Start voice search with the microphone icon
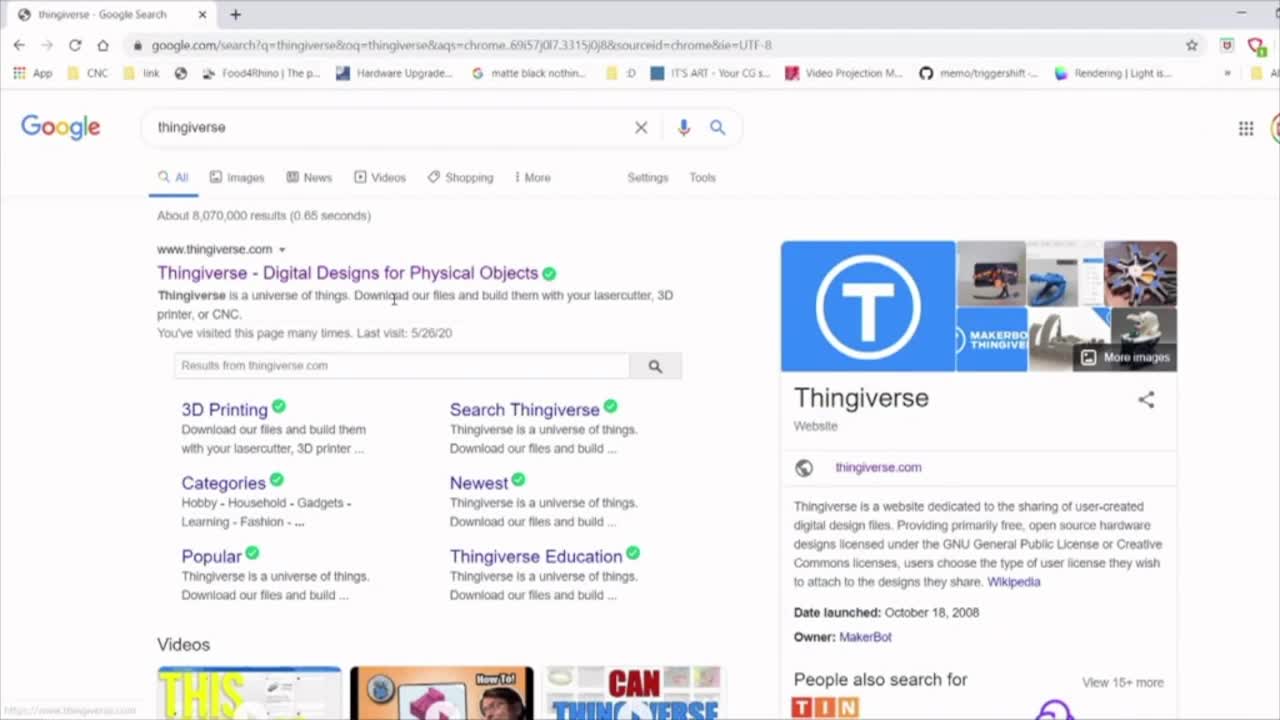 [684, 127]
